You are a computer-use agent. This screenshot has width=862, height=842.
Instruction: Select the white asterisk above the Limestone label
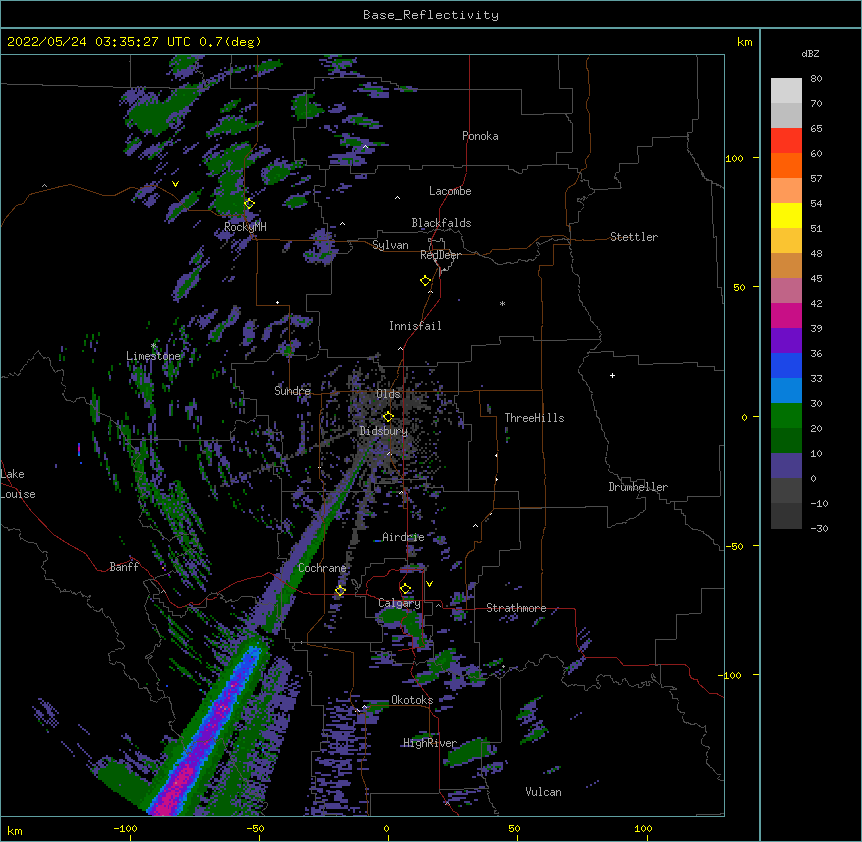[x=153, y=346]
